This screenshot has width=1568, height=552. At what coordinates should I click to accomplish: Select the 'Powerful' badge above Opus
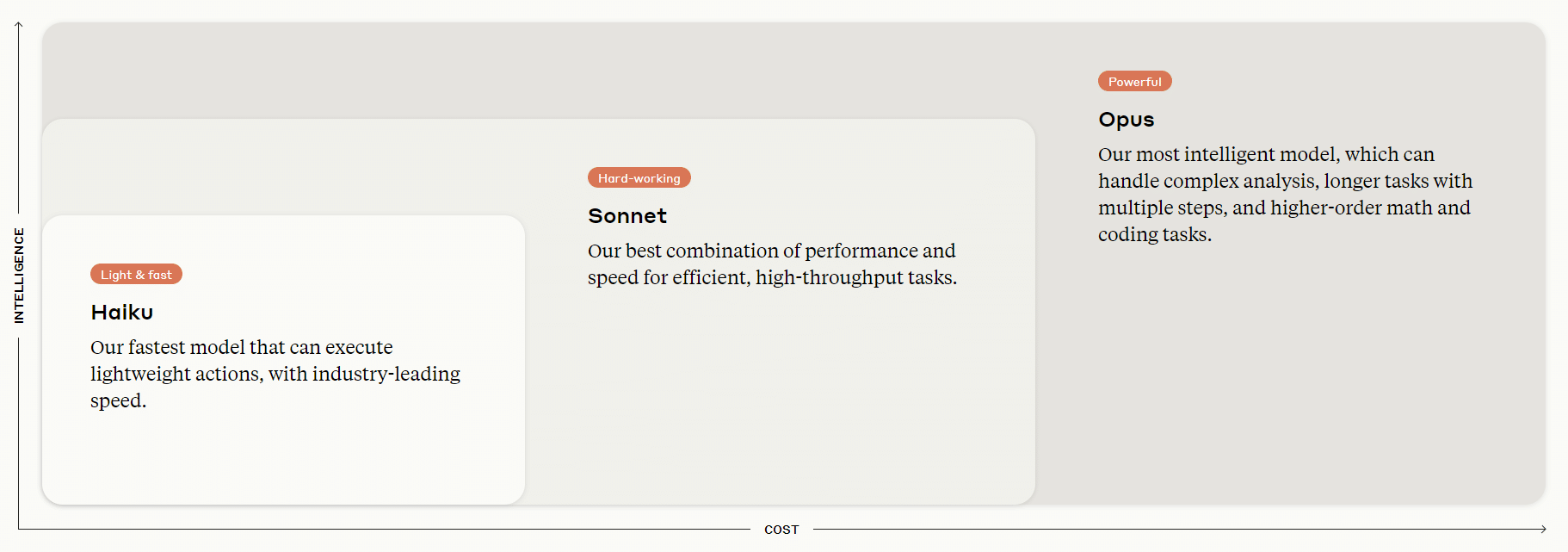(x=1134, y=82)
